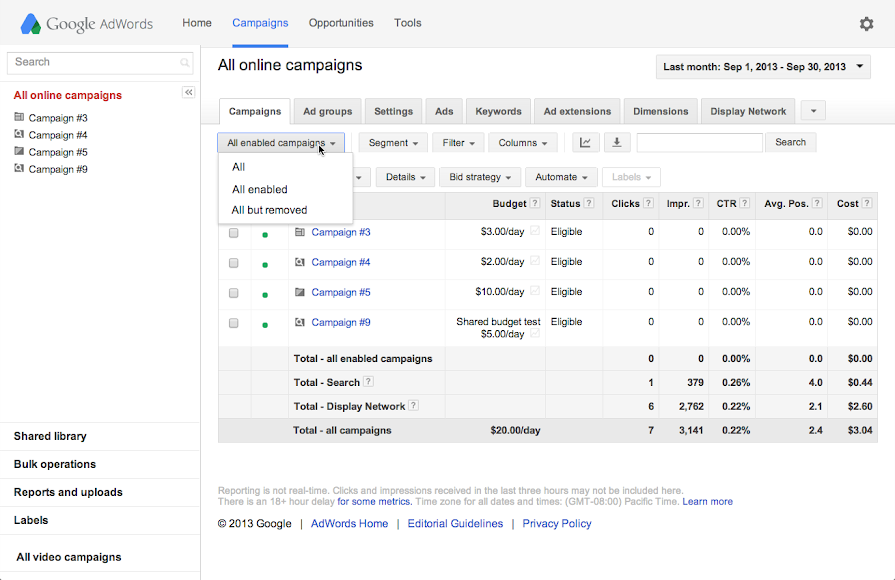Choose 'All but removed' from the menu
Viewport: 895px width, 580px height.
269,210
